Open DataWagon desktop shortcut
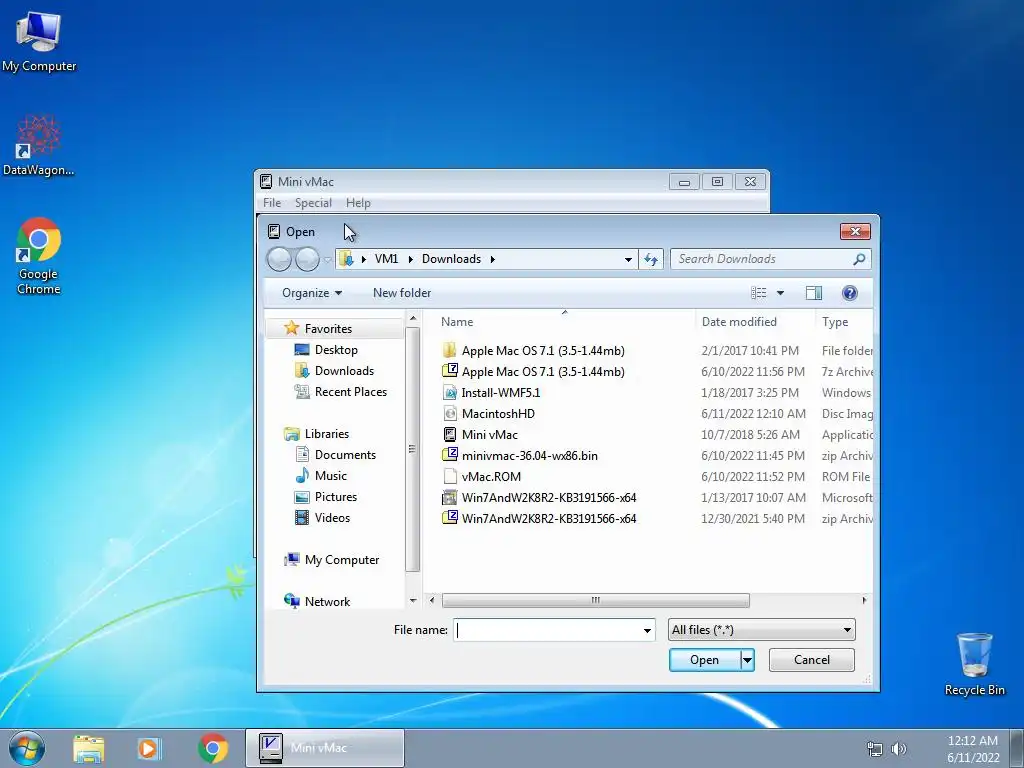 coord(39,146)
